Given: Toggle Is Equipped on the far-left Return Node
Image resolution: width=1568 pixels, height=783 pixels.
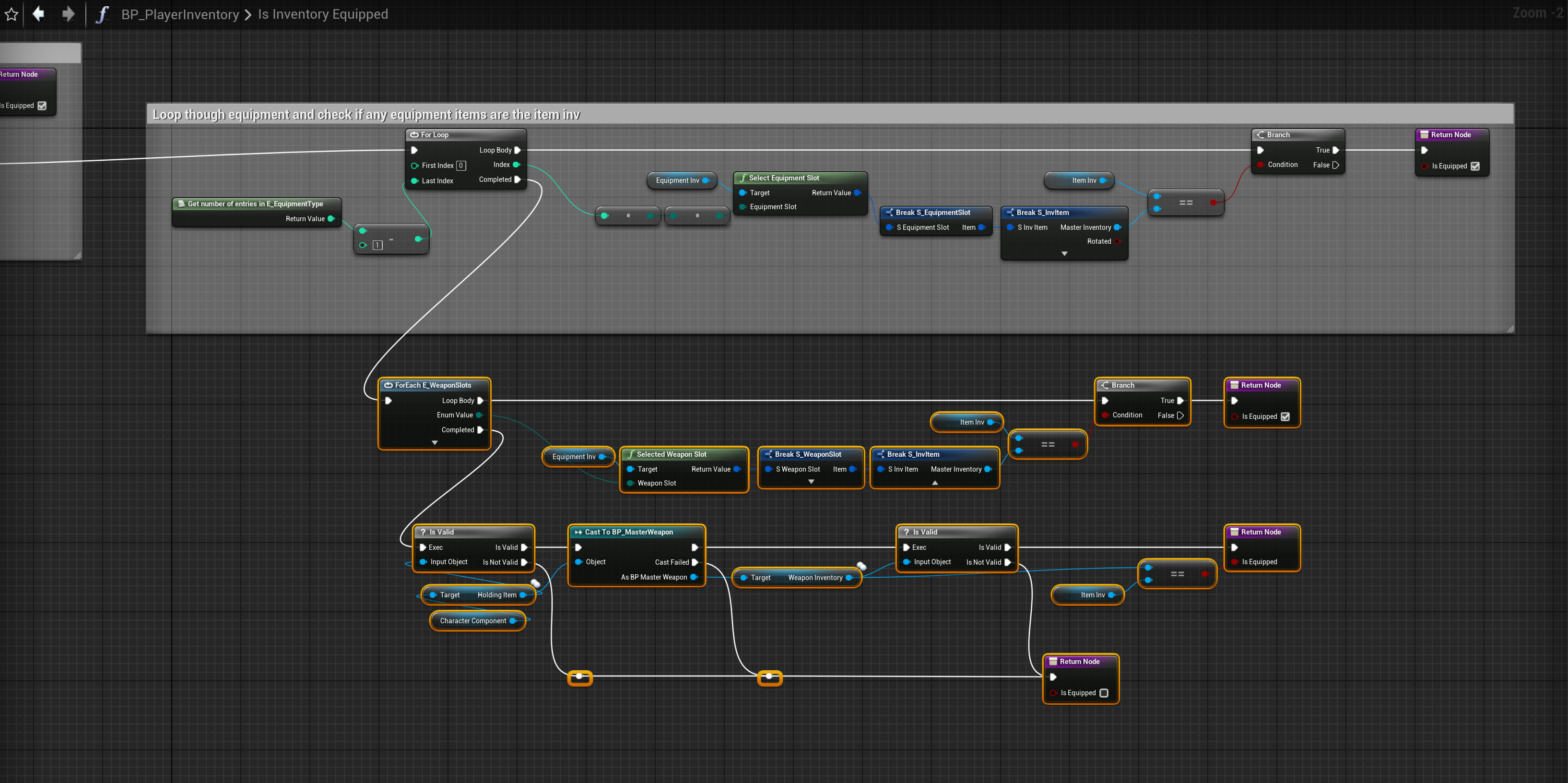Looking at the screenshot, I should coord(42,106).
